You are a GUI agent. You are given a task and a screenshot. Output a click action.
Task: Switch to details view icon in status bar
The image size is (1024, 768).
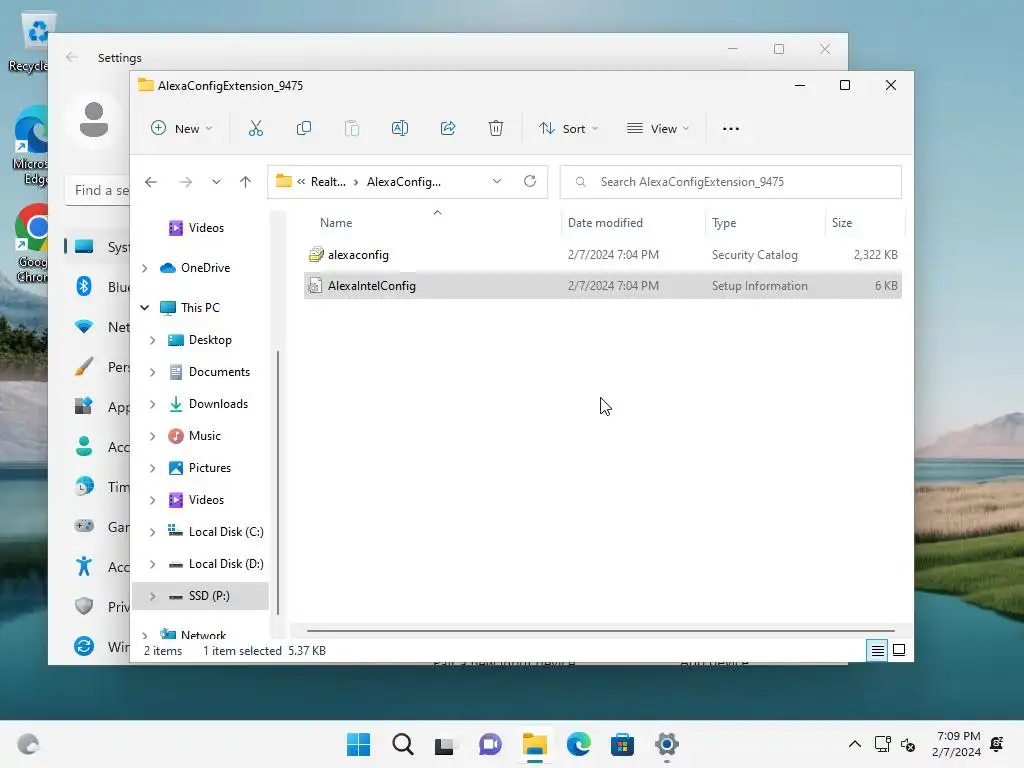click(x=877, y=650)
